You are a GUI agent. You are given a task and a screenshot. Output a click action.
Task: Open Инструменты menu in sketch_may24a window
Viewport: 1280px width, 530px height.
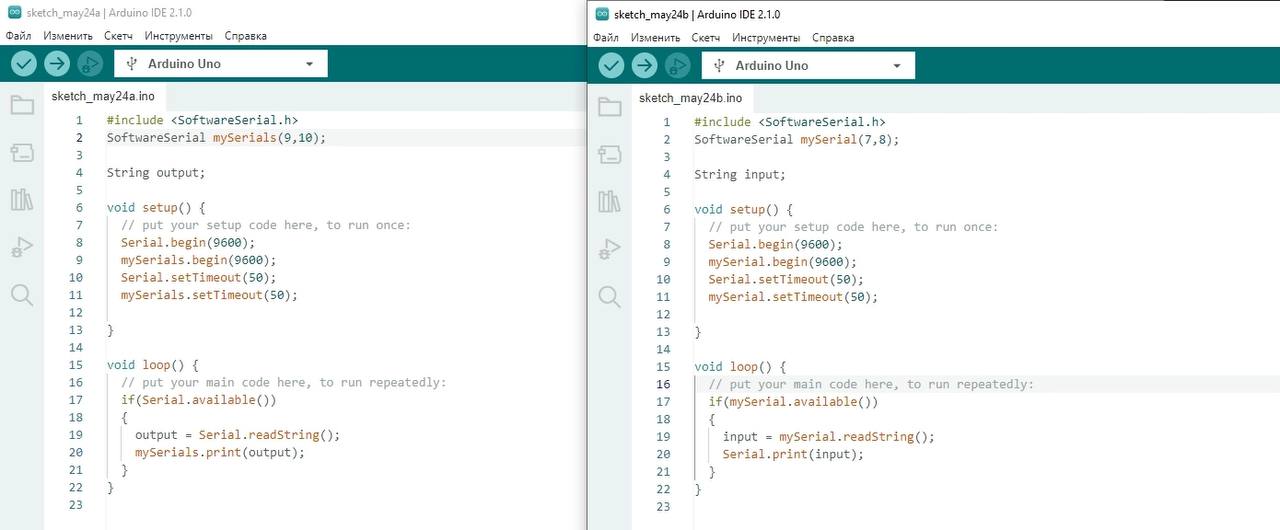click(x=178, y=36)
